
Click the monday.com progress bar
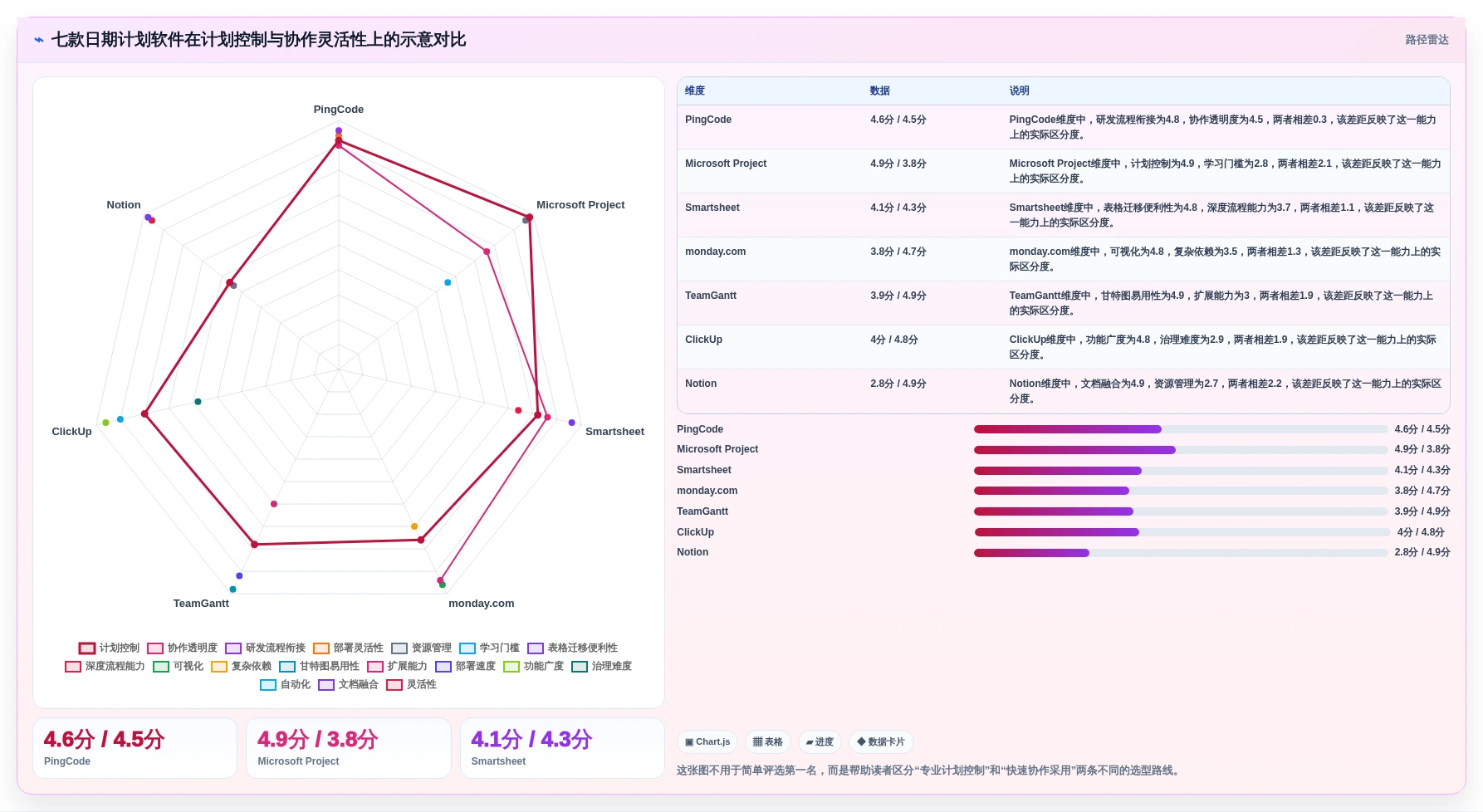tap(1181, 491)
